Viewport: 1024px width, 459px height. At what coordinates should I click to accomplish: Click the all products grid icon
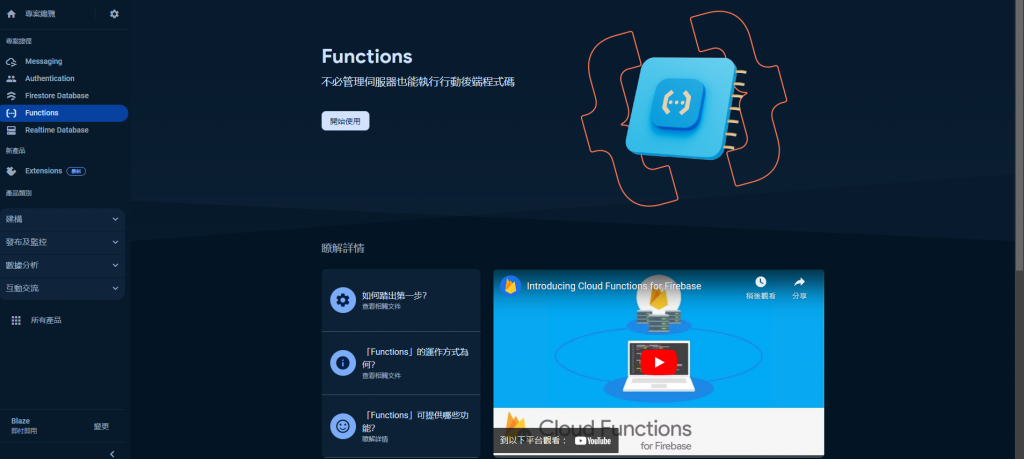[x=16, y=321]
